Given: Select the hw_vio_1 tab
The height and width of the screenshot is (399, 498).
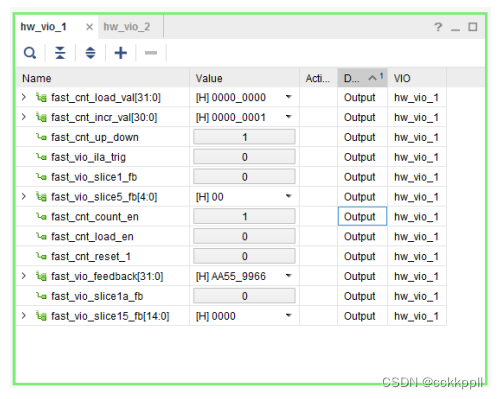Looking at the screenshot, I should [43, 27].
